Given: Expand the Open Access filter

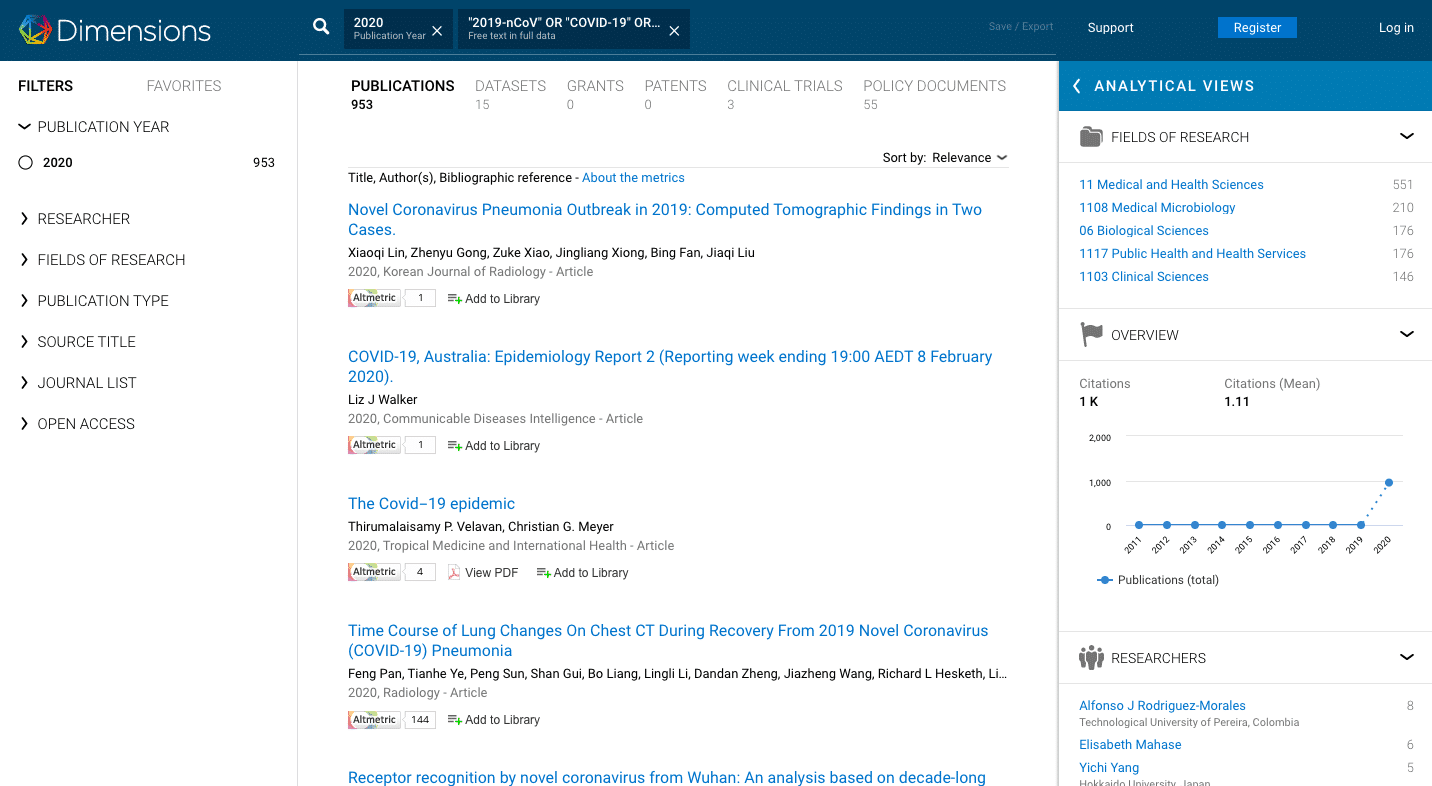Looking at the screenshot, I should [85, 424].
